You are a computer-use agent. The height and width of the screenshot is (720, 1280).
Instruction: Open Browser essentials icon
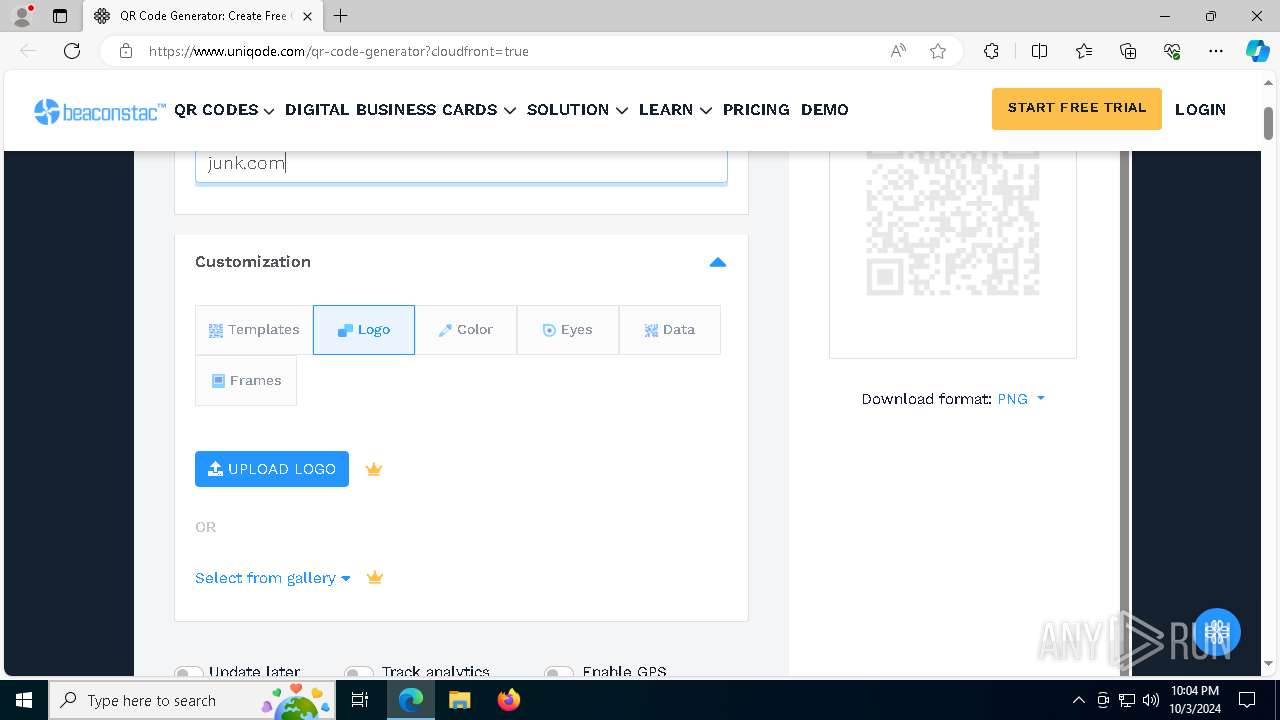pos(1172,51)
